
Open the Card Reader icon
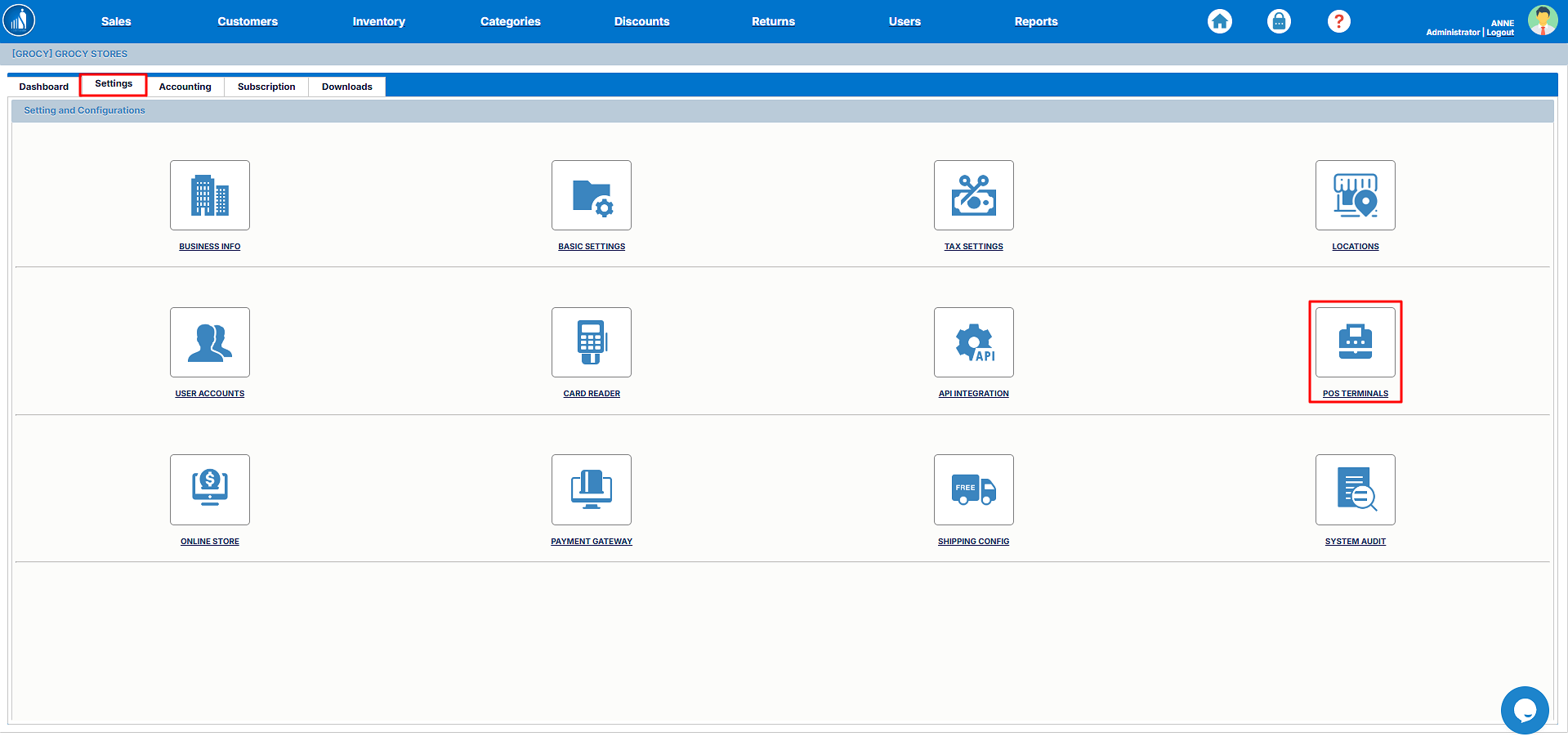(x=591, y=342)
